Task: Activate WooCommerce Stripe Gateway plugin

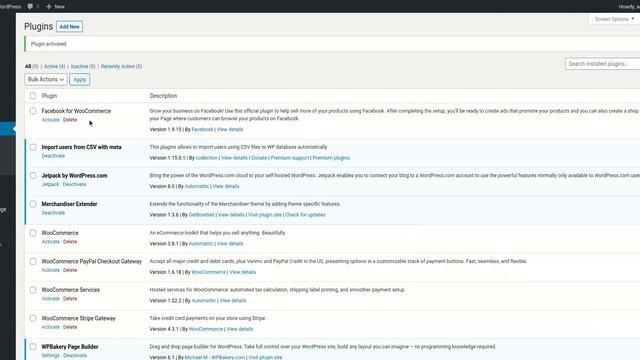Action: coord(51,327)
